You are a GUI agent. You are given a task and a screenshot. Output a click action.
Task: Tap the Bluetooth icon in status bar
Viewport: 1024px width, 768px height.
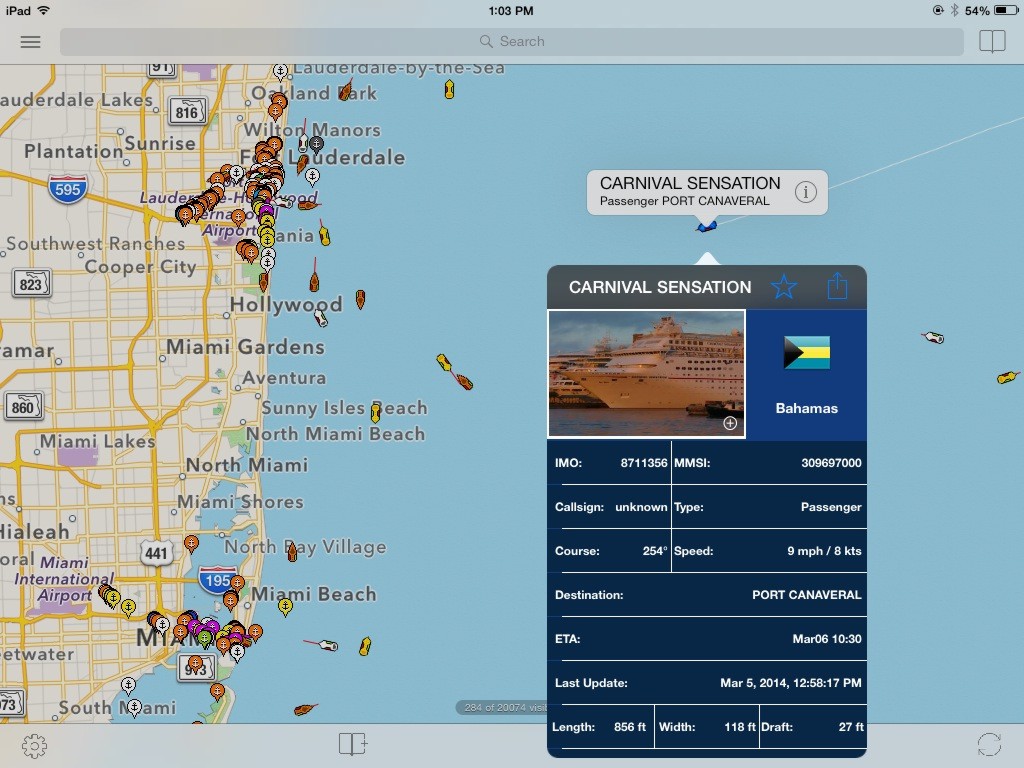tap(954, 10)
